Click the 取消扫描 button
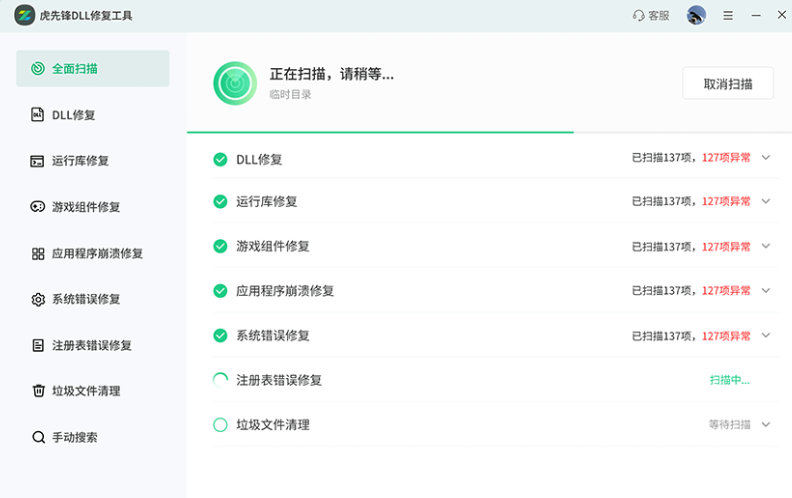This screenshot has height=498, width=792. [728, 83]
